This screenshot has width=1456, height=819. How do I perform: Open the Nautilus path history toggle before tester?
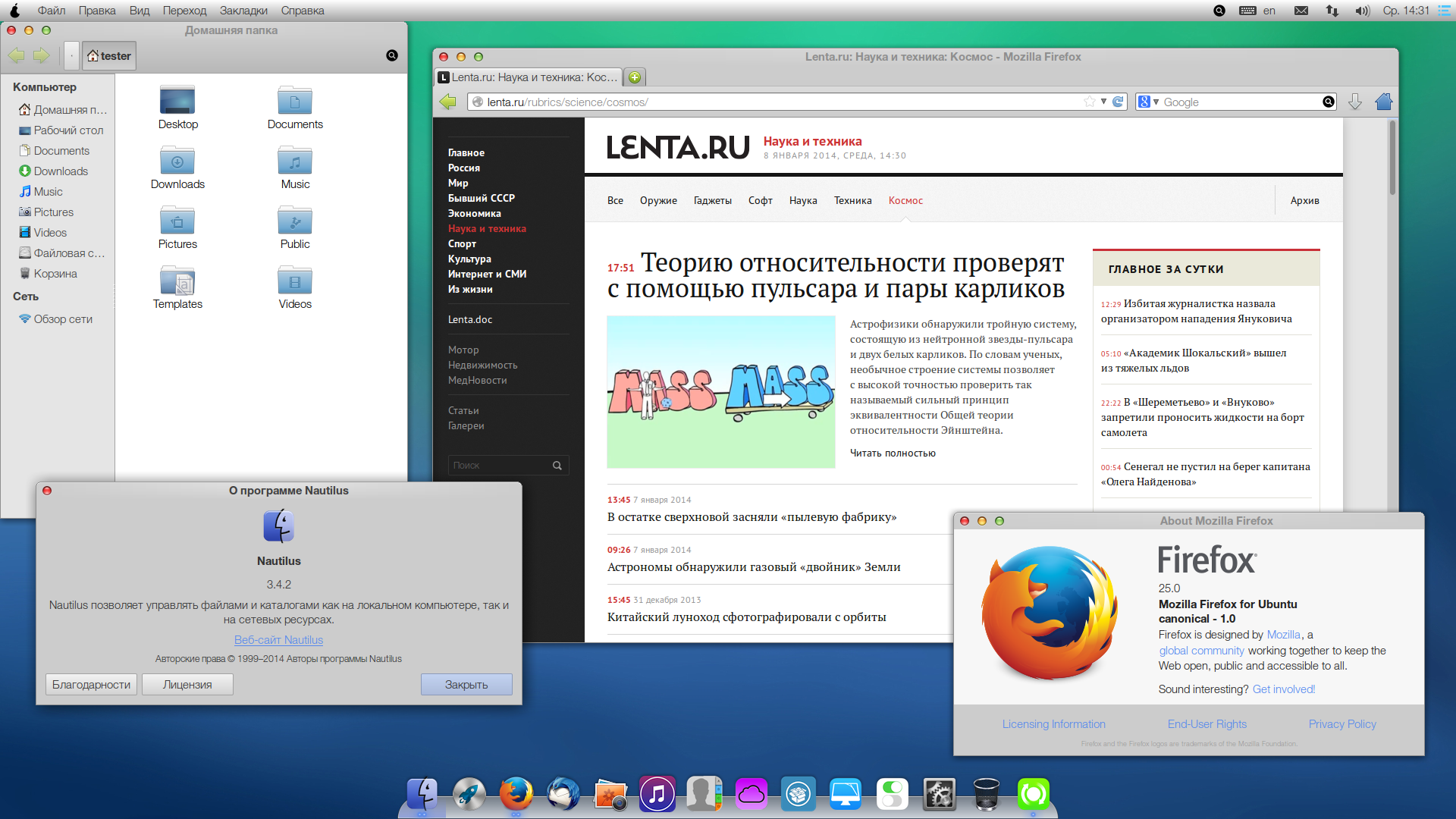(x=71, y=55)
